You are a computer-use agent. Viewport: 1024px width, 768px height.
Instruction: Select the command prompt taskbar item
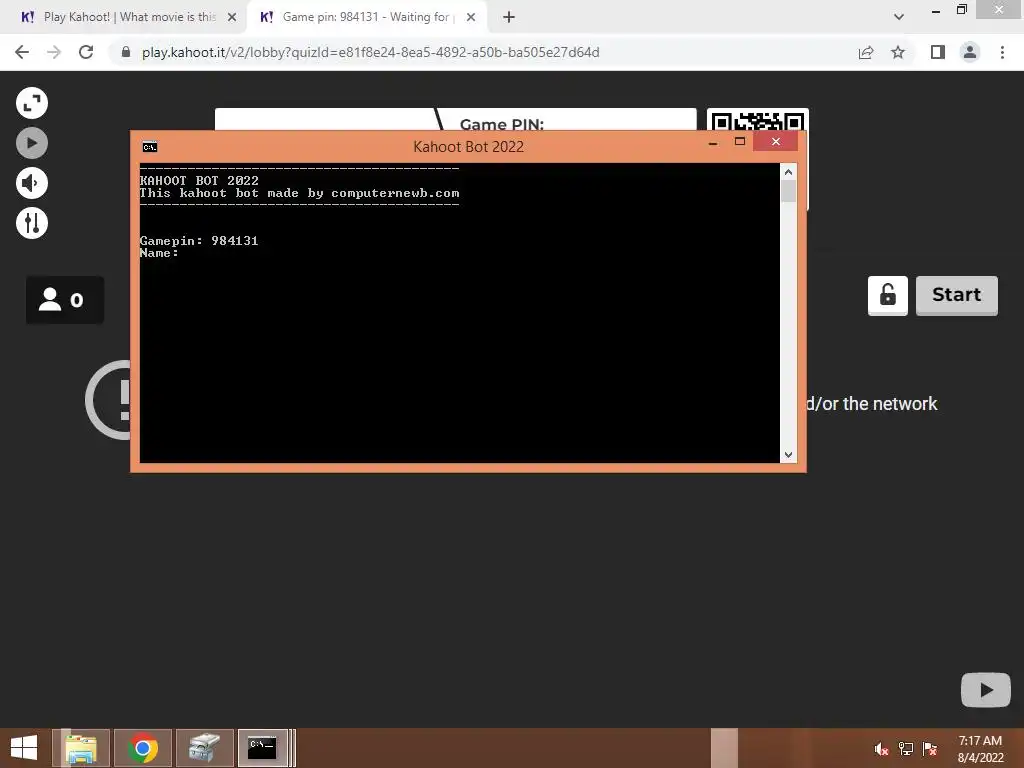coord(263,748)
